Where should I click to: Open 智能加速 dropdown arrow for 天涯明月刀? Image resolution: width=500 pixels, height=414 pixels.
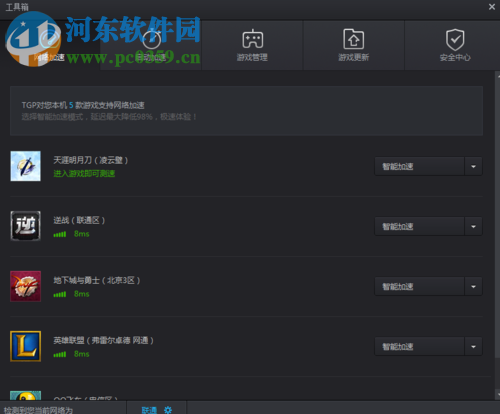click(473, 166)
